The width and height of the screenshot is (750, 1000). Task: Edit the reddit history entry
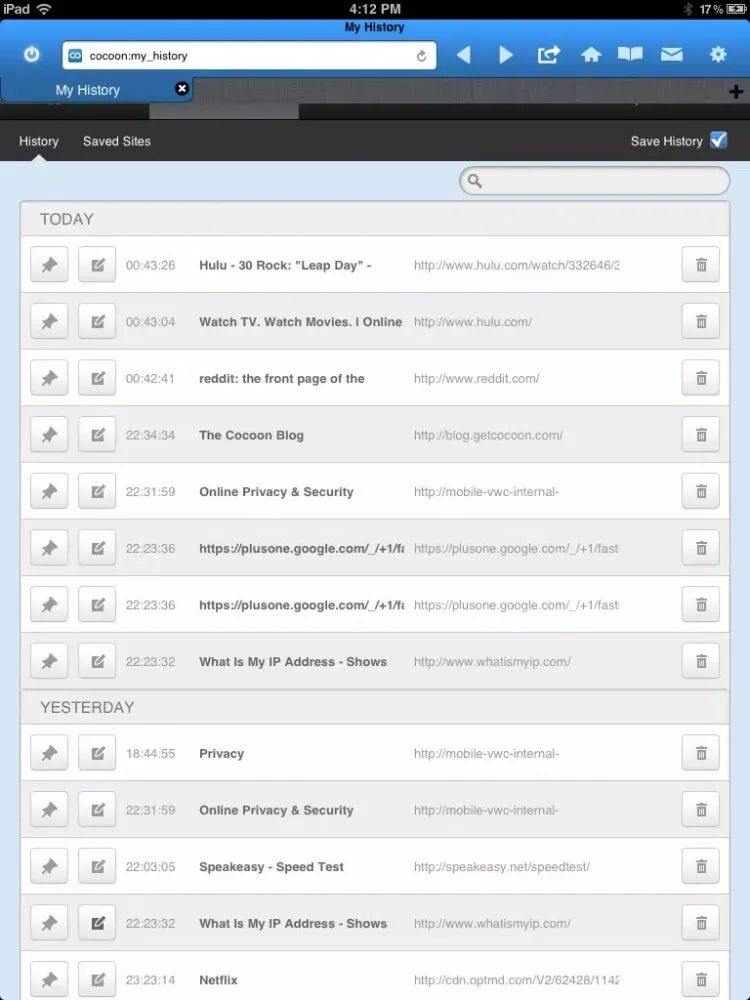[x=97, y=379]
